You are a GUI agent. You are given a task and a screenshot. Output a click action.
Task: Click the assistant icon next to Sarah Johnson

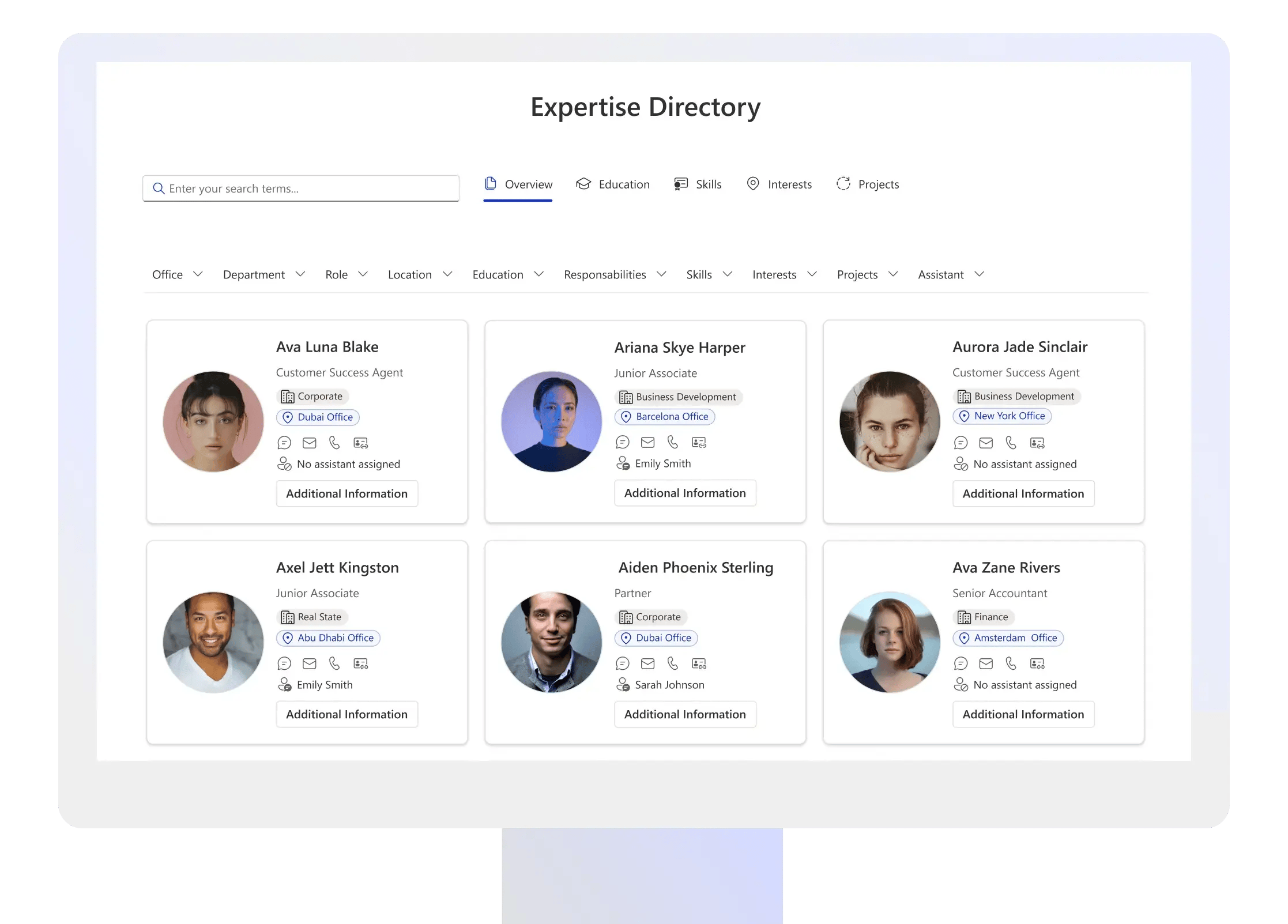623,684
